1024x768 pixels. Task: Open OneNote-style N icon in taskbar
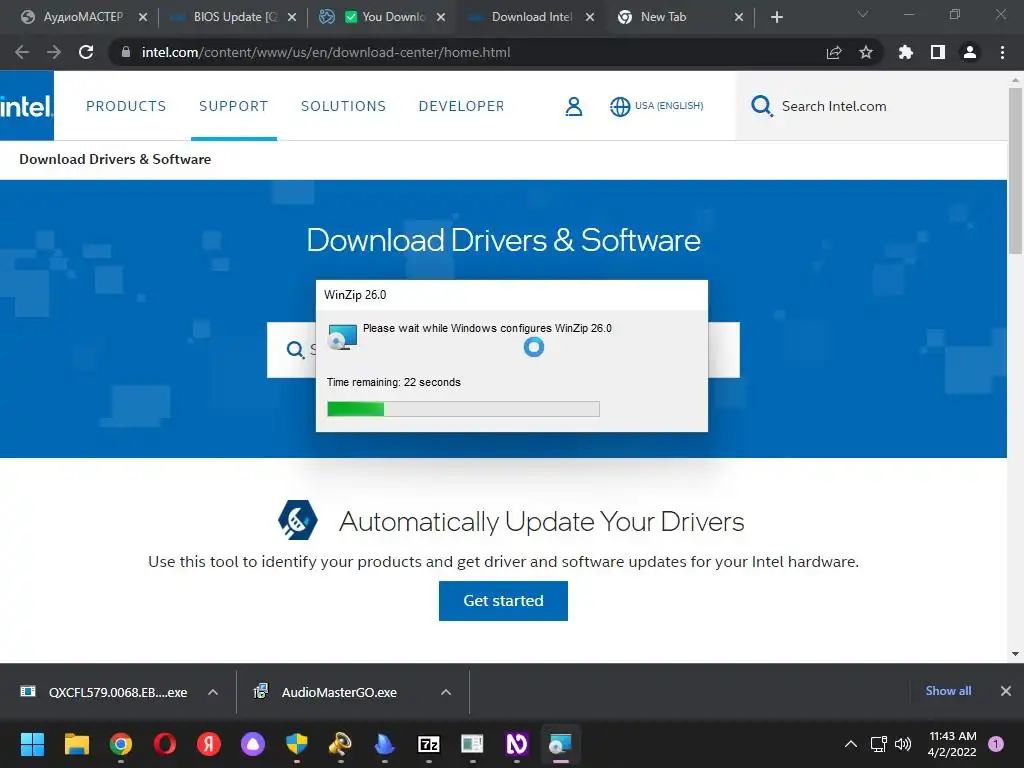pos(517,744)
